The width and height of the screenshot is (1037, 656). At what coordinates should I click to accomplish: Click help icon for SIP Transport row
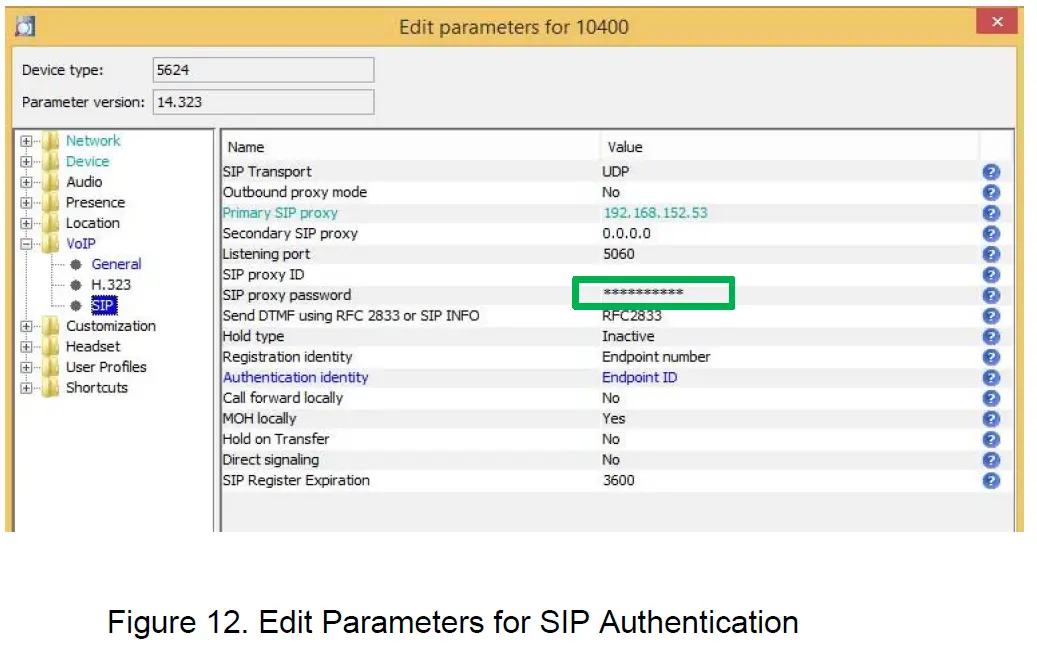point(991,172)
